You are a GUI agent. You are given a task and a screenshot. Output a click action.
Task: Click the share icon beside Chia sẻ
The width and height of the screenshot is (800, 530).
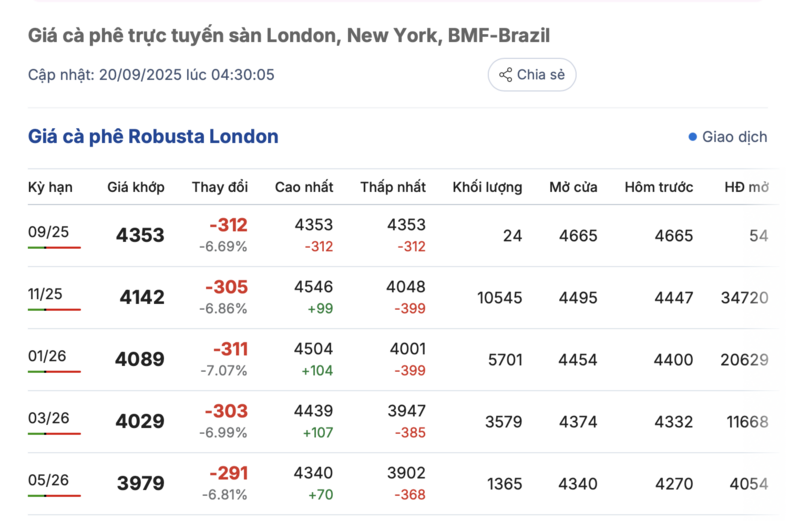click(505, 75)
